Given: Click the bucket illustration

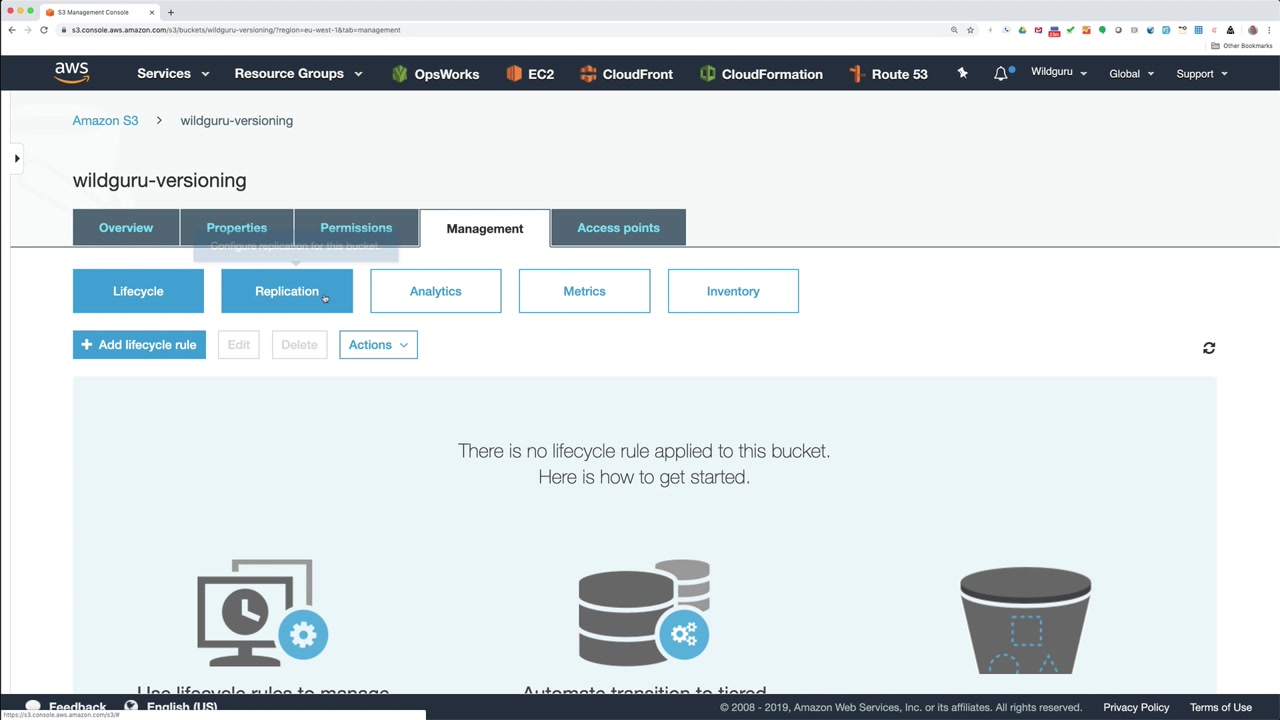Looking at the screenshot, I should (1025, 621).
